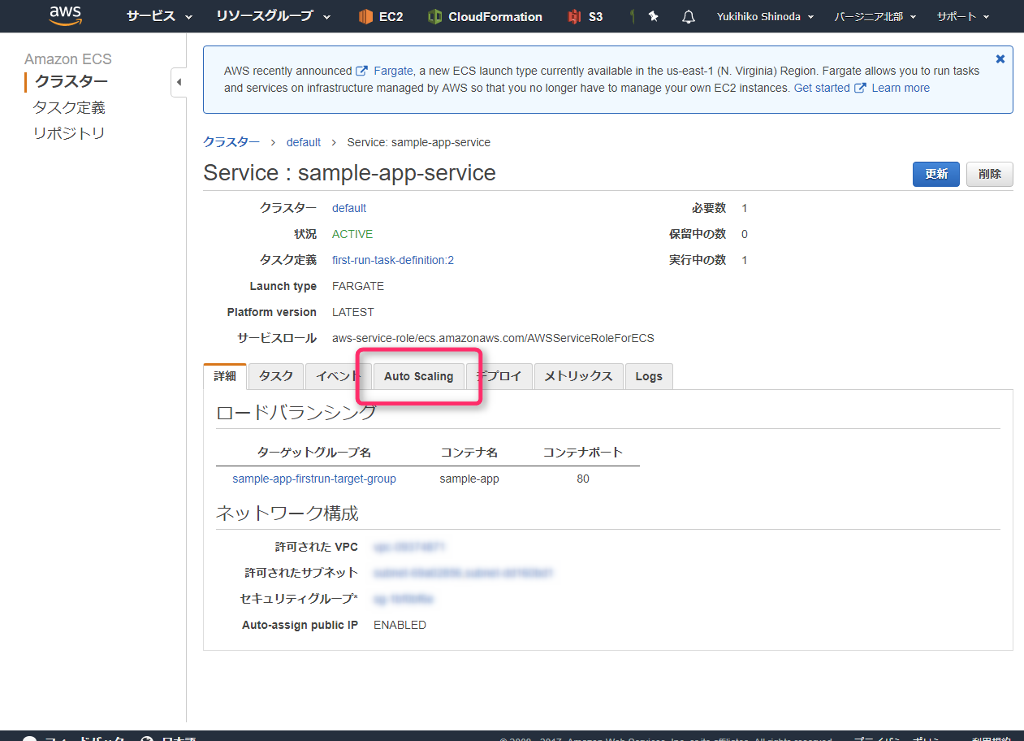Viewport: 1024px width, 741px height.
Task: Click the ロードバランシング section heading
Action: click(296, 413)
